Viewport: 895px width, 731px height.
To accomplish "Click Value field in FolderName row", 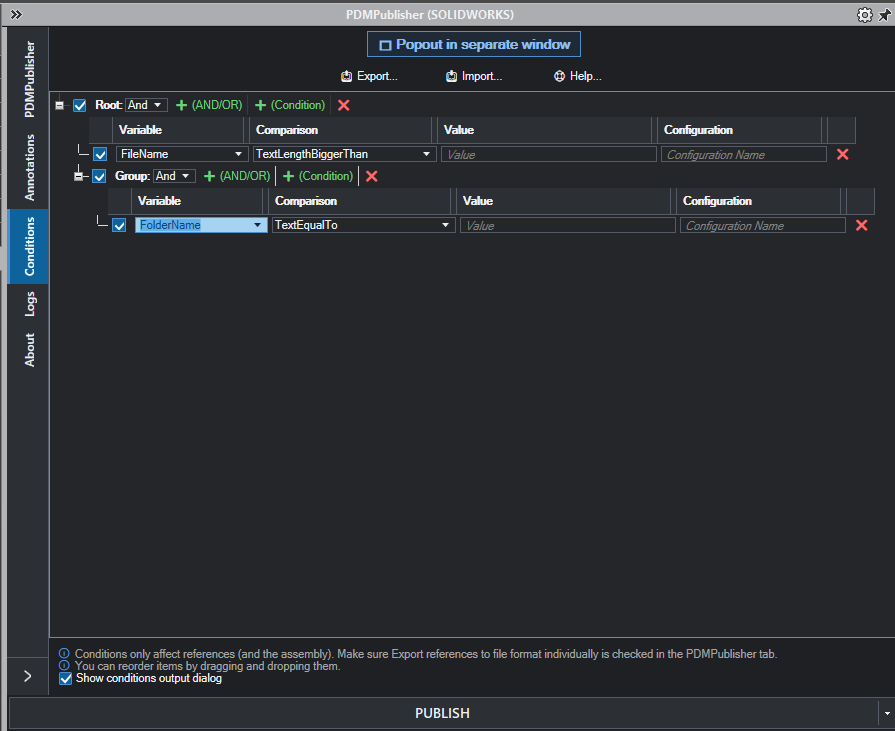I will click(x=567, y=225).
